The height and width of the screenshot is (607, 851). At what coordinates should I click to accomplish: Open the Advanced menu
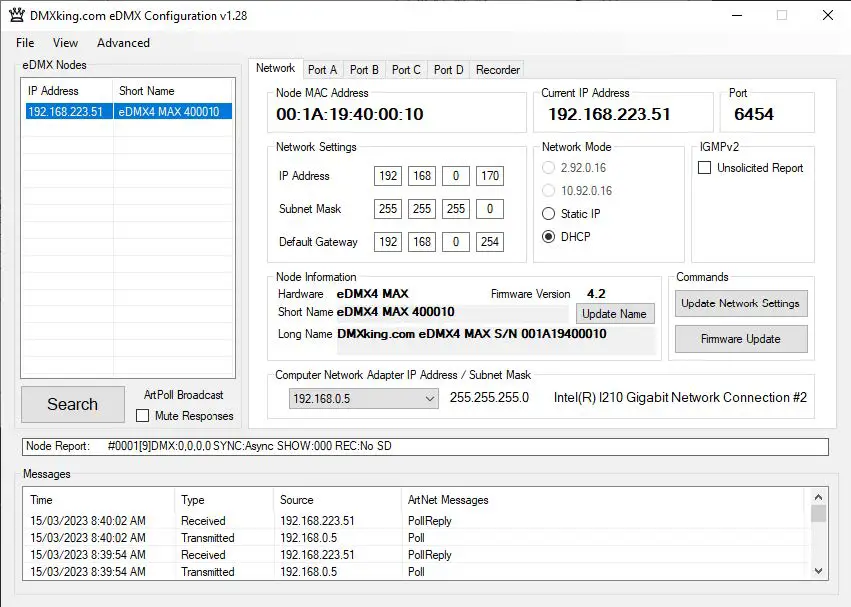tap(122, 43)
